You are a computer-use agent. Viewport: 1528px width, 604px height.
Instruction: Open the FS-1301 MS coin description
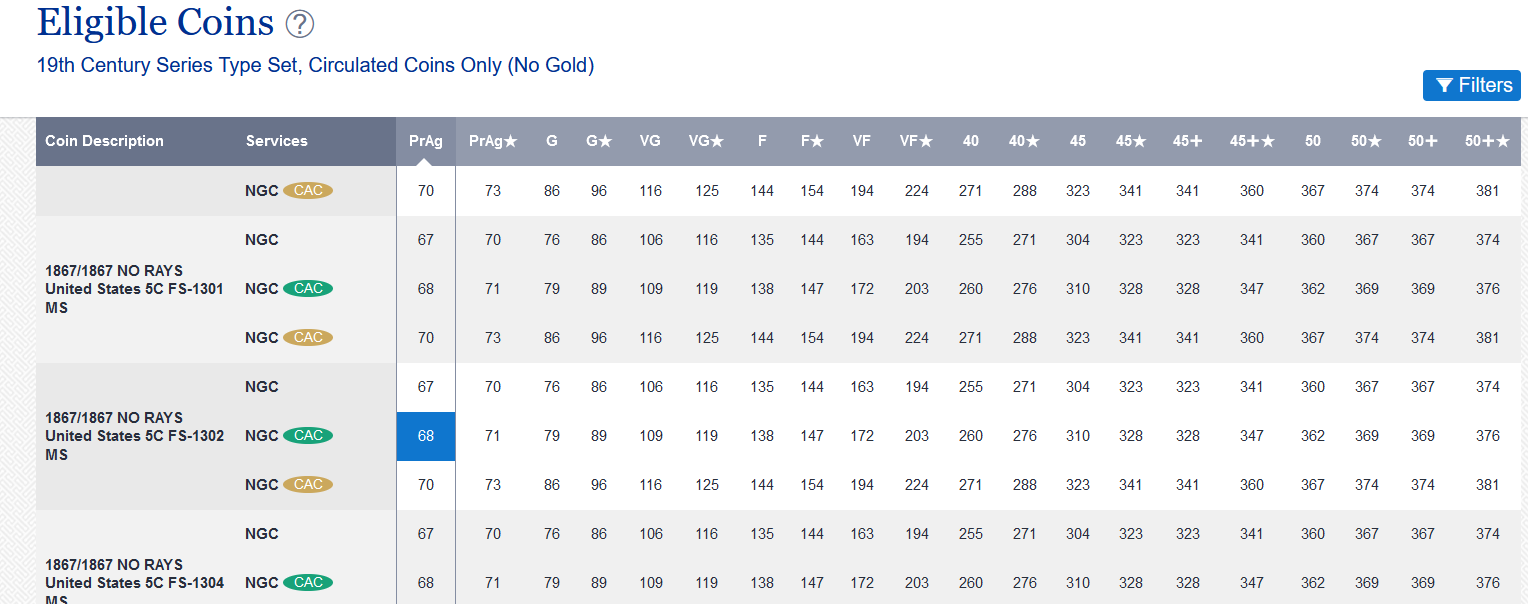(134, 289)
